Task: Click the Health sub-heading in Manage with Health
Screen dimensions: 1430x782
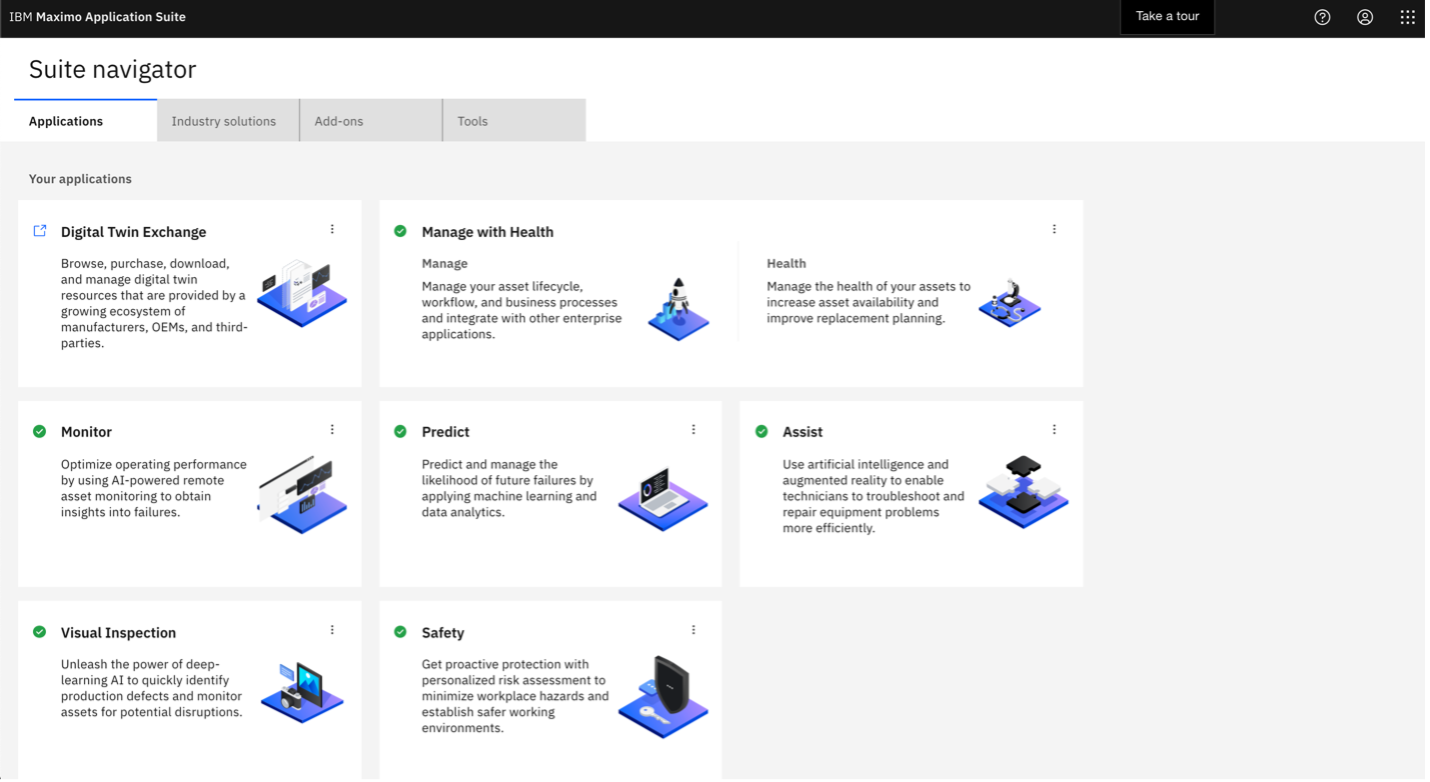Action: [x=786, y=264]
